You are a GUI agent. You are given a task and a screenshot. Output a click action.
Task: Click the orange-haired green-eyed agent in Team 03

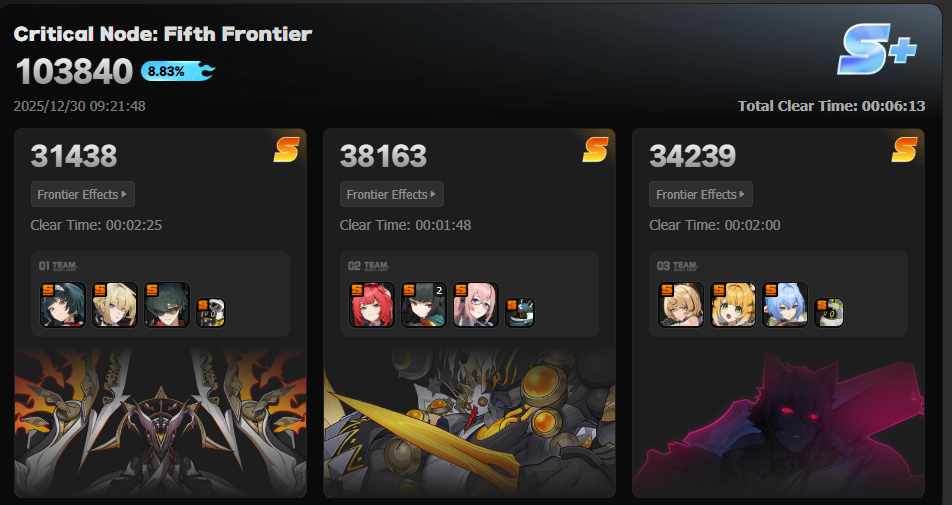coord(733,305)
